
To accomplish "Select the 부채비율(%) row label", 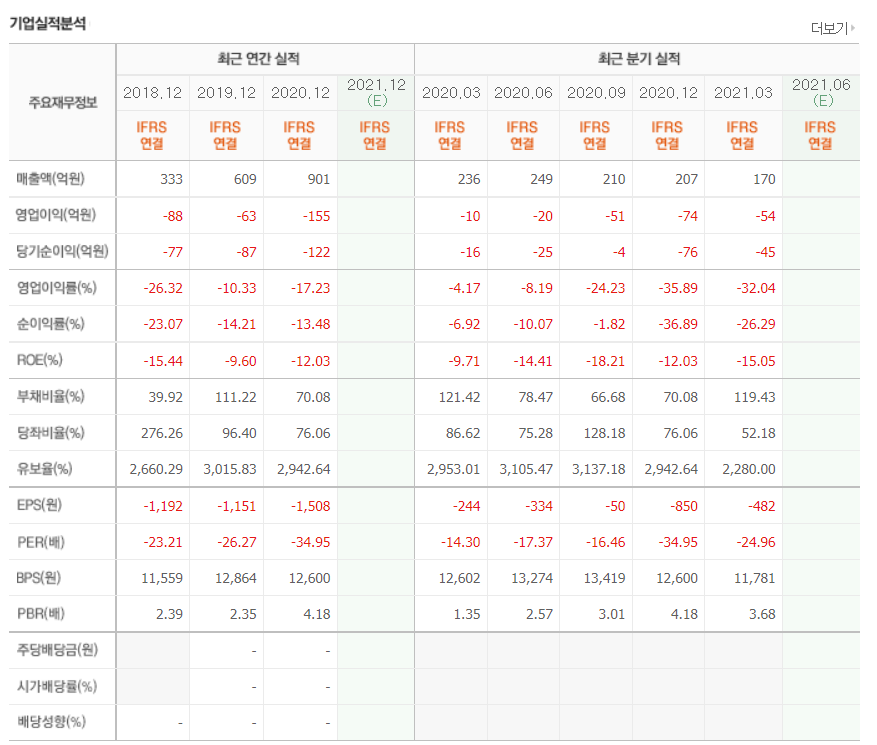I will tap(50, 397).
